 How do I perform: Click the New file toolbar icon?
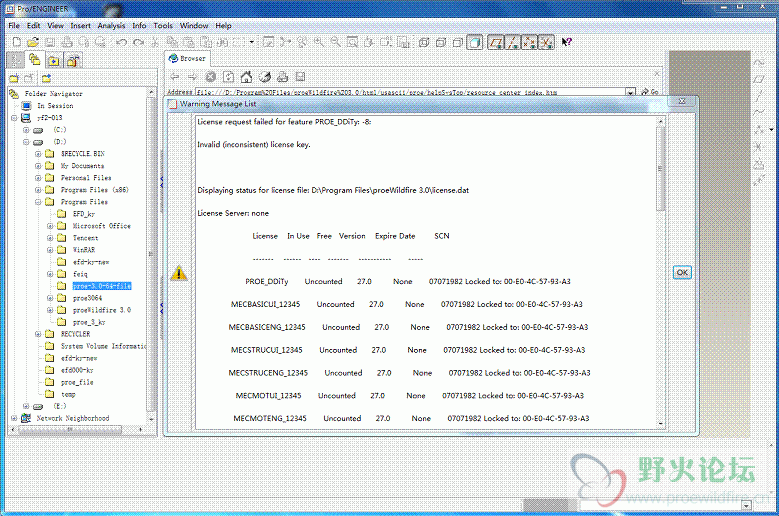click(x=16, y=43)
